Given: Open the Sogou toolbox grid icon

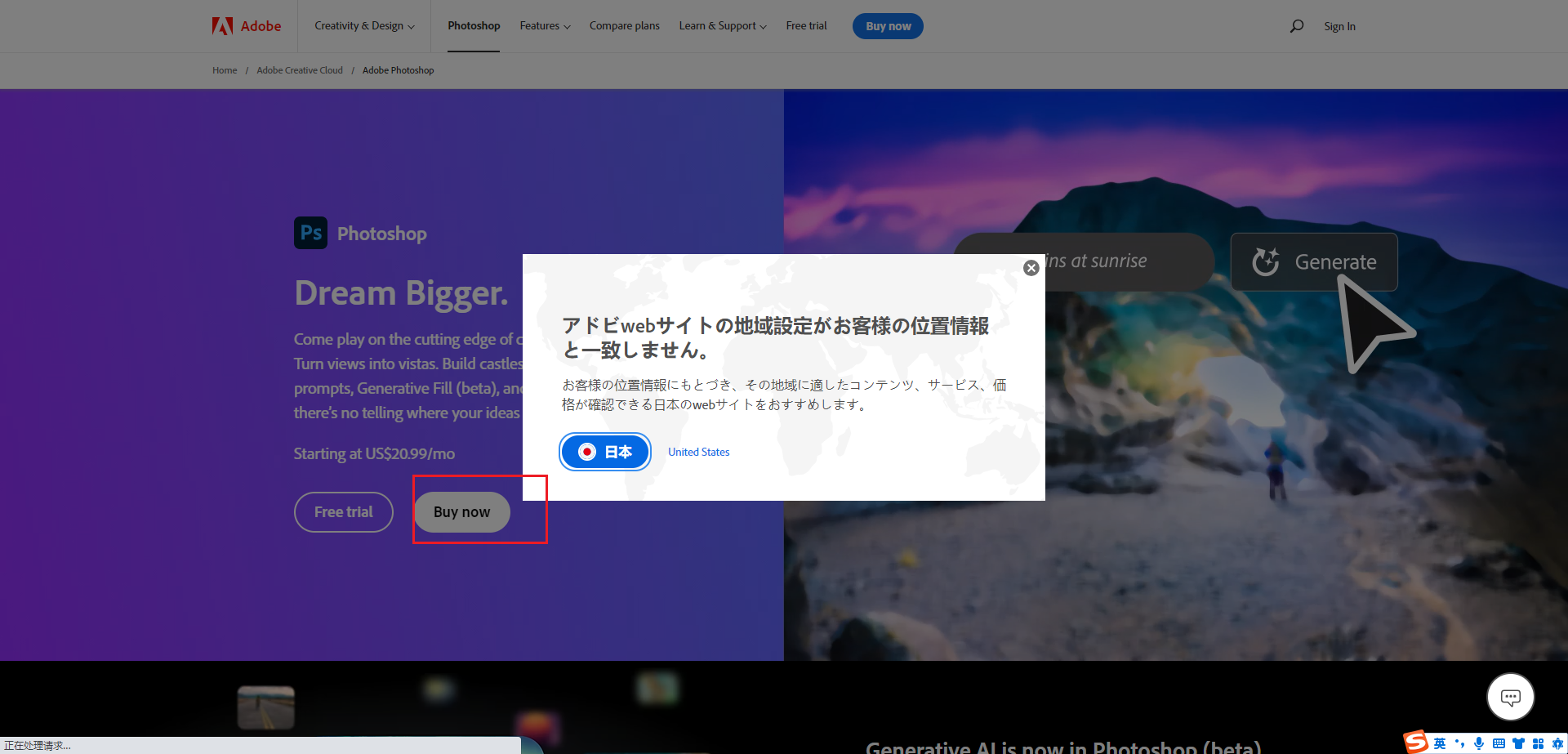Looking at the screenshot, I should click(x=1538, y=743).
